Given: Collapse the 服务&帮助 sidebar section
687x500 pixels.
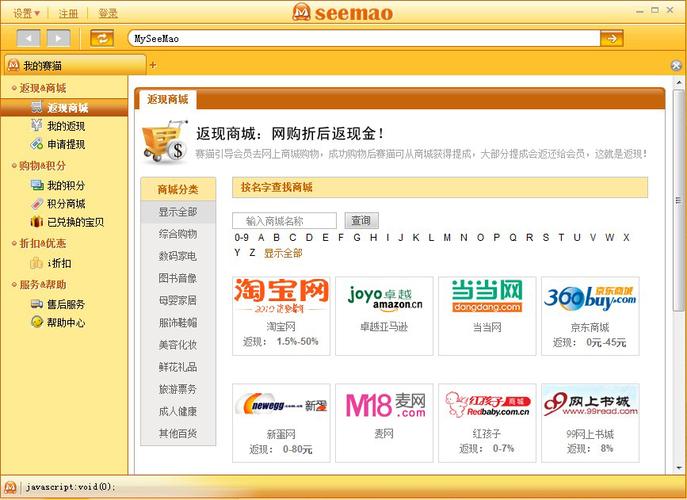Looking at the screenshot, I should [x=39, y=284].
